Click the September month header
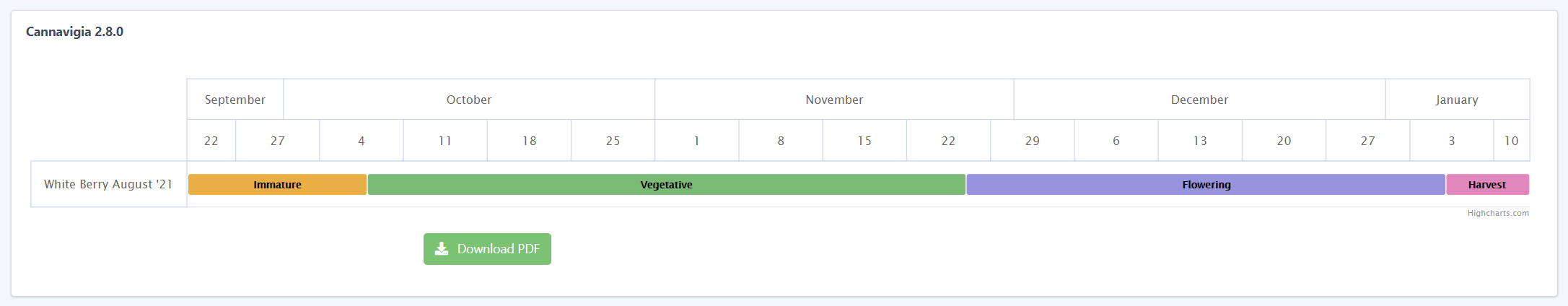This screenshot has width=1568, height=306. pyautogui.click(x=235, y=100)
